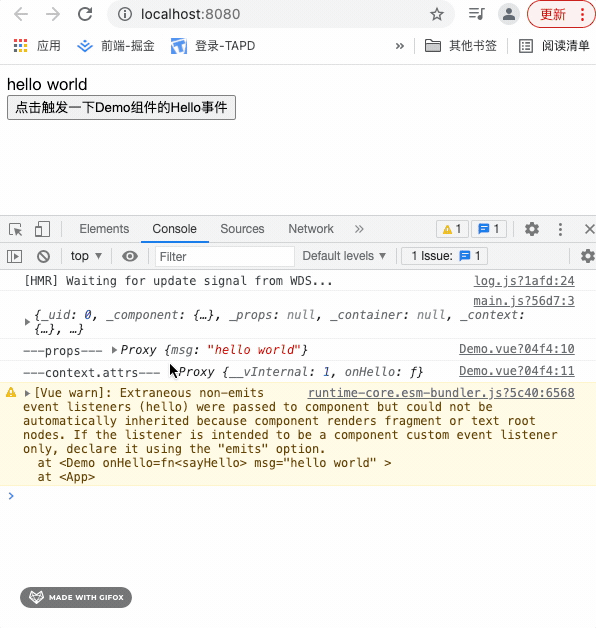
Task: Open the messages count badge in DevTools header
Action: (489, 229)
